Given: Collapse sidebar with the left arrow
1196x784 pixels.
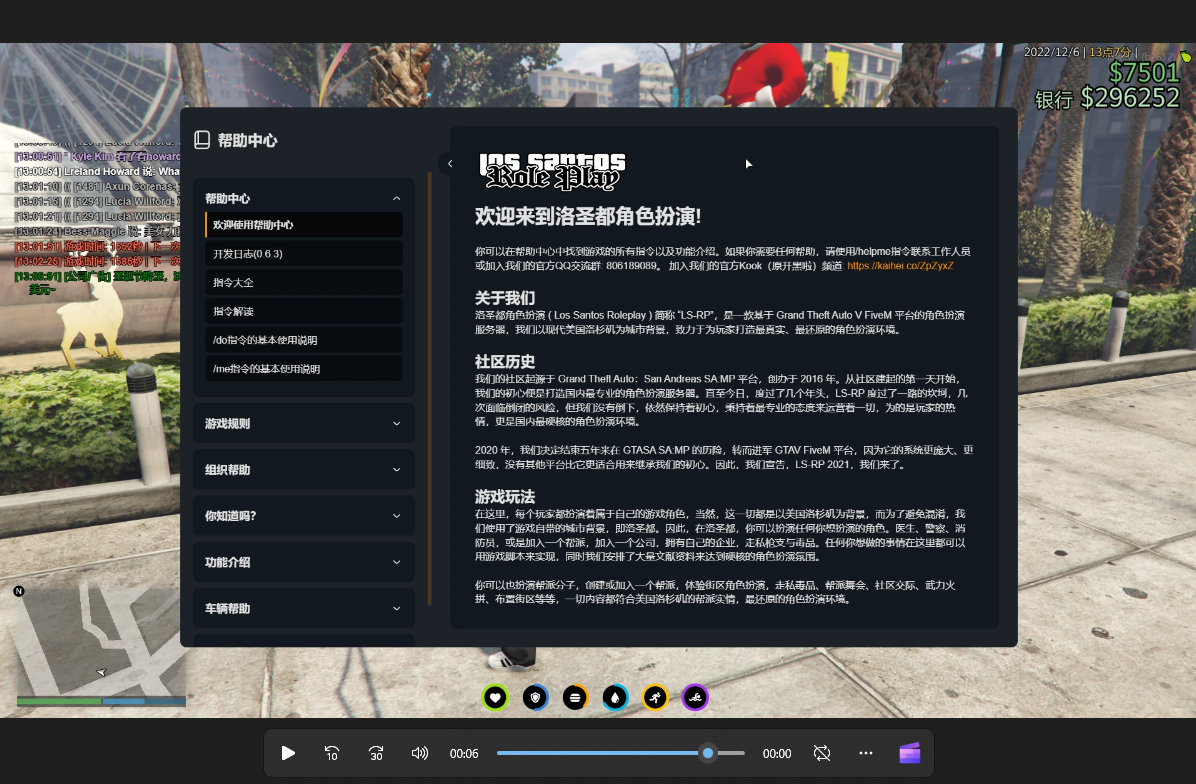Looking at the screenshot, I should (x=450, y=163).
